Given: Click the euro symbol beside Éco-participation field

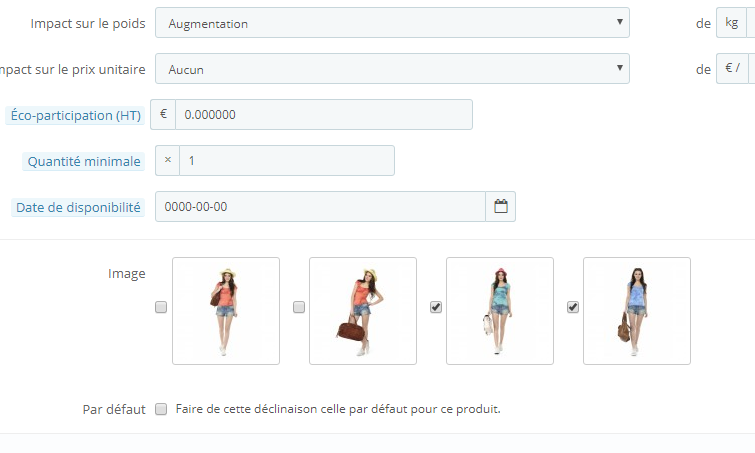Looking at the screenshot, I should pos(163,115).
